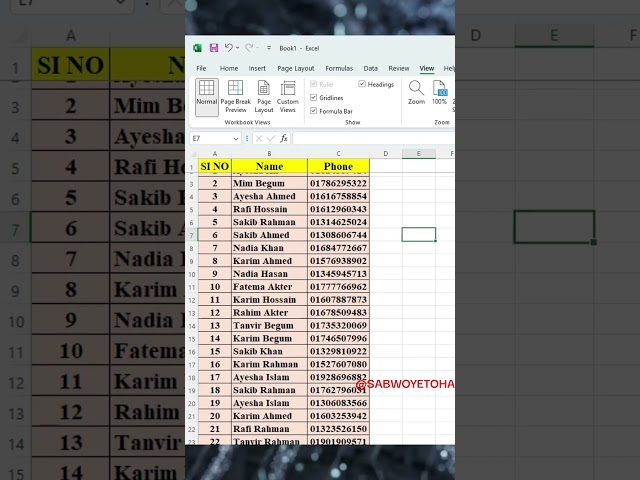Click the Enter checkmark formula bar icon
640x480 pixels.
[x=271, y=139]
